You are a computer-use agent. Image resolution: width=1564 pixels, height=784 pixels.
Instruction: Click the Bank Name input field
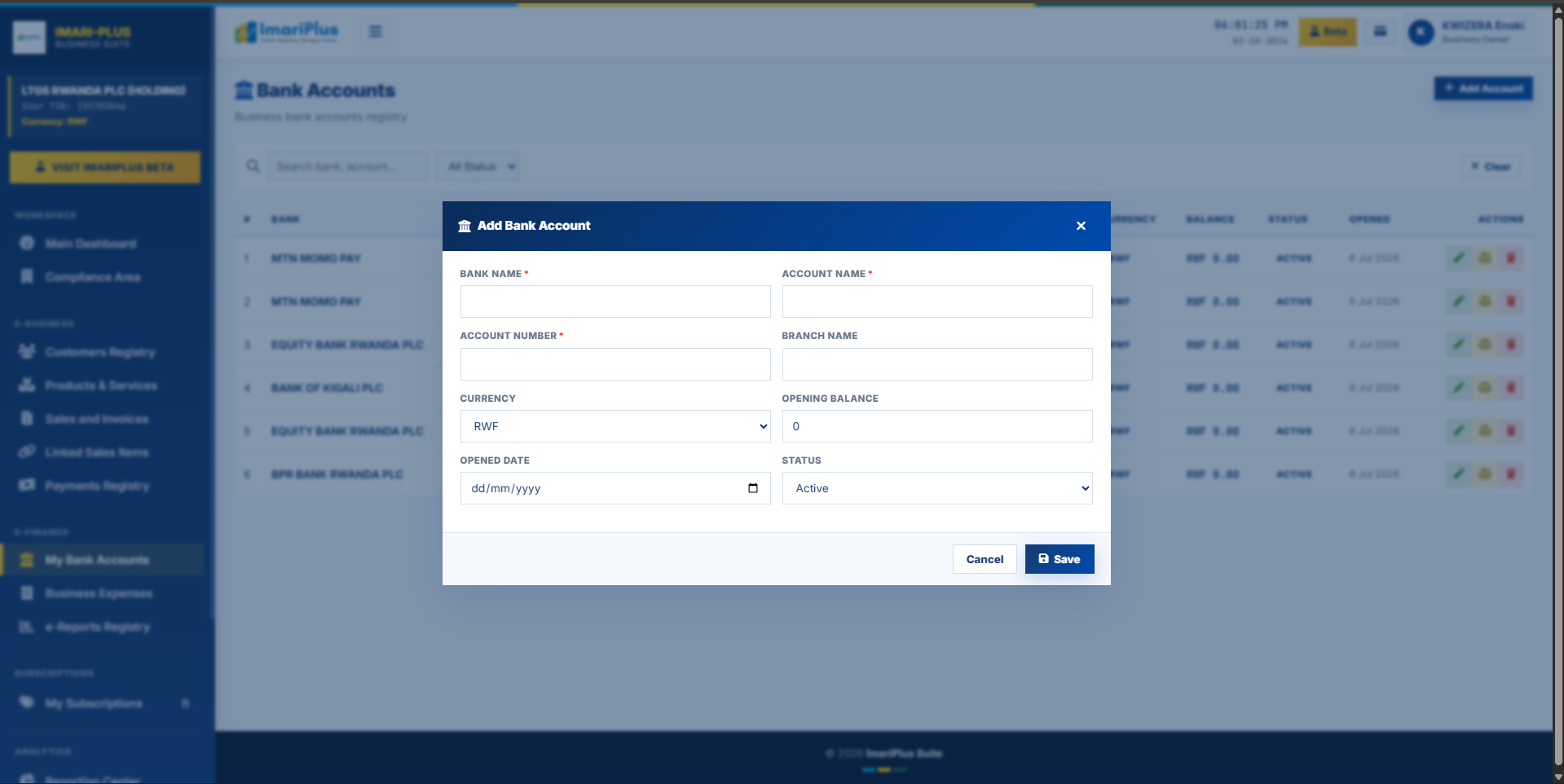pos(615,302)
